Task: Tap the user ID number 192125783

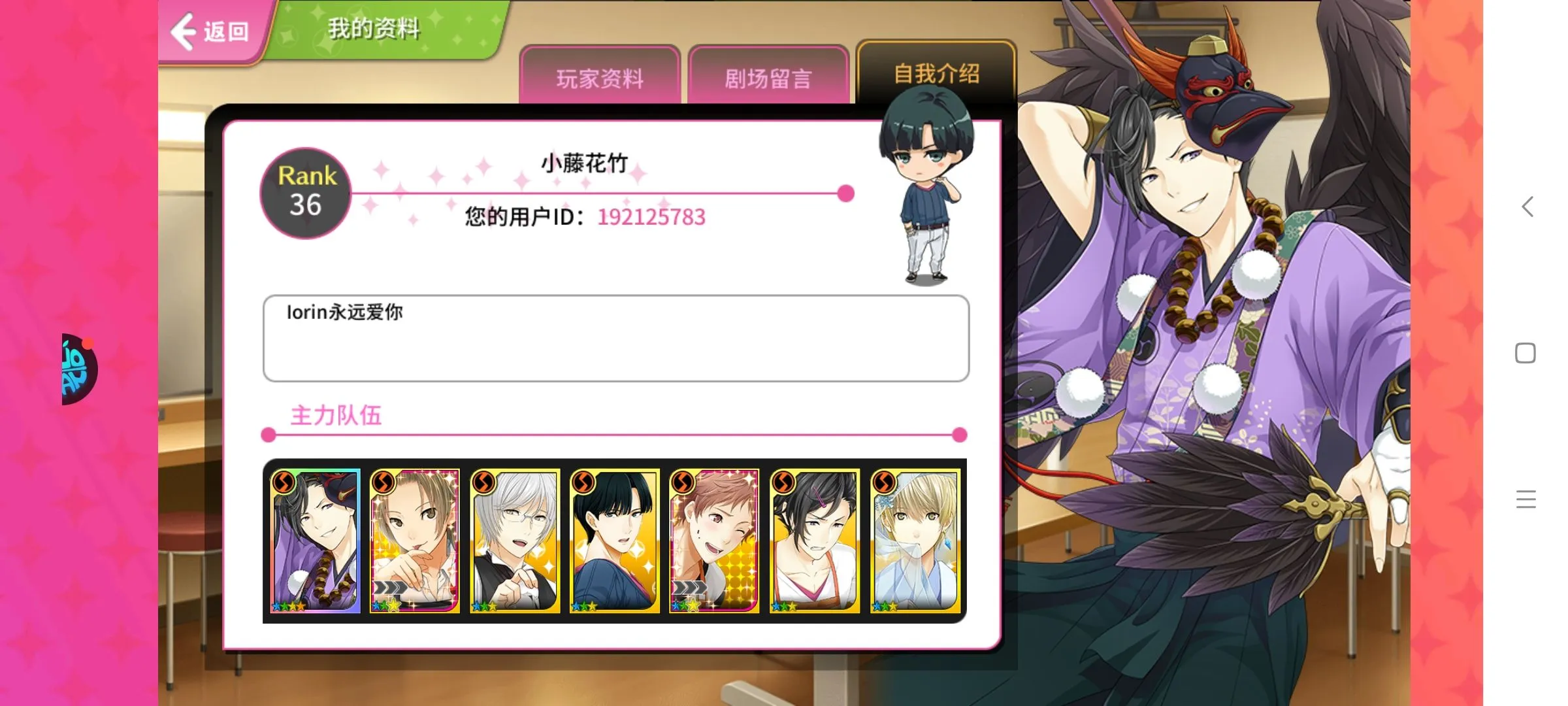Action: point(651,217)
